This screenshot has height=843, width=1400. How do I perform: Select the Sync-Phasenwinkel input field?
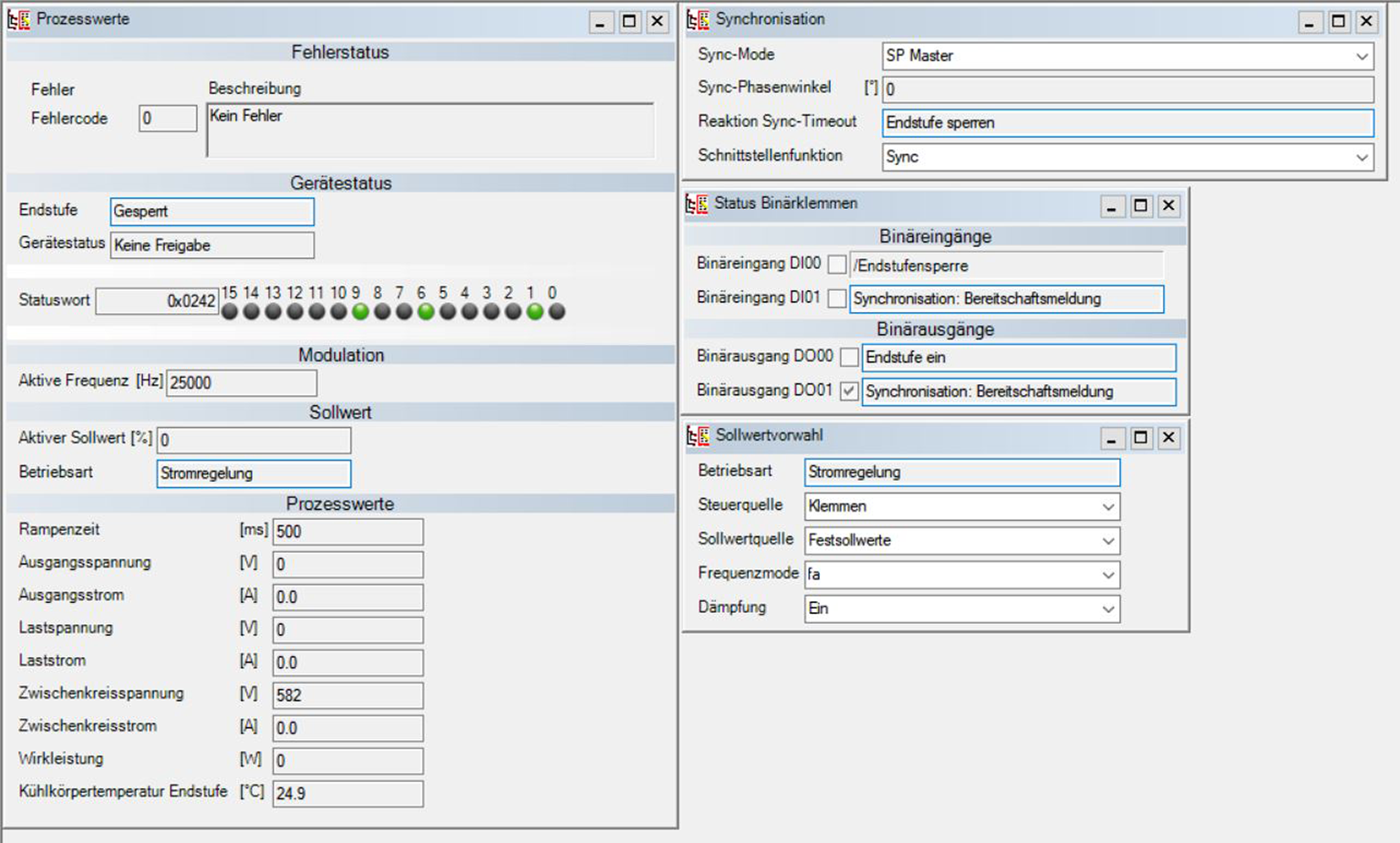tap(1127, 89)
